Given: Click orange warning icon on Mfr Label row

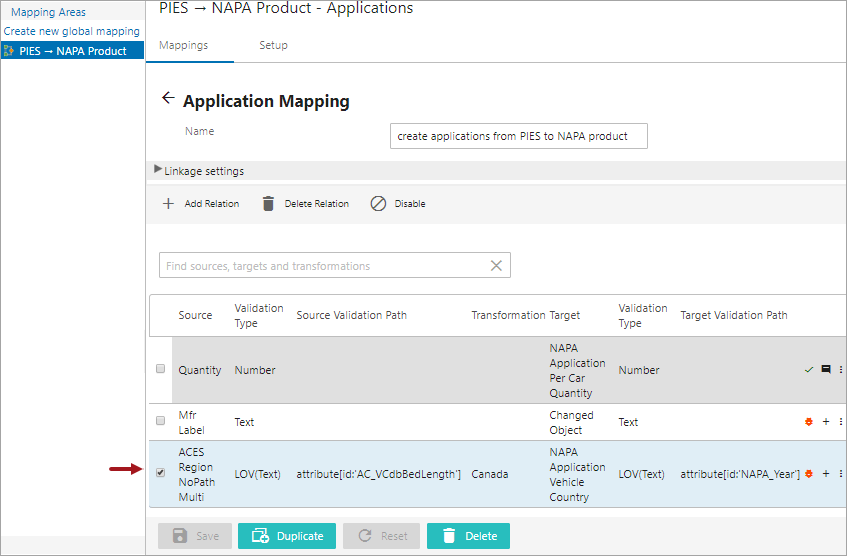Looking at the screenshot, I should [x=809, y=422].
